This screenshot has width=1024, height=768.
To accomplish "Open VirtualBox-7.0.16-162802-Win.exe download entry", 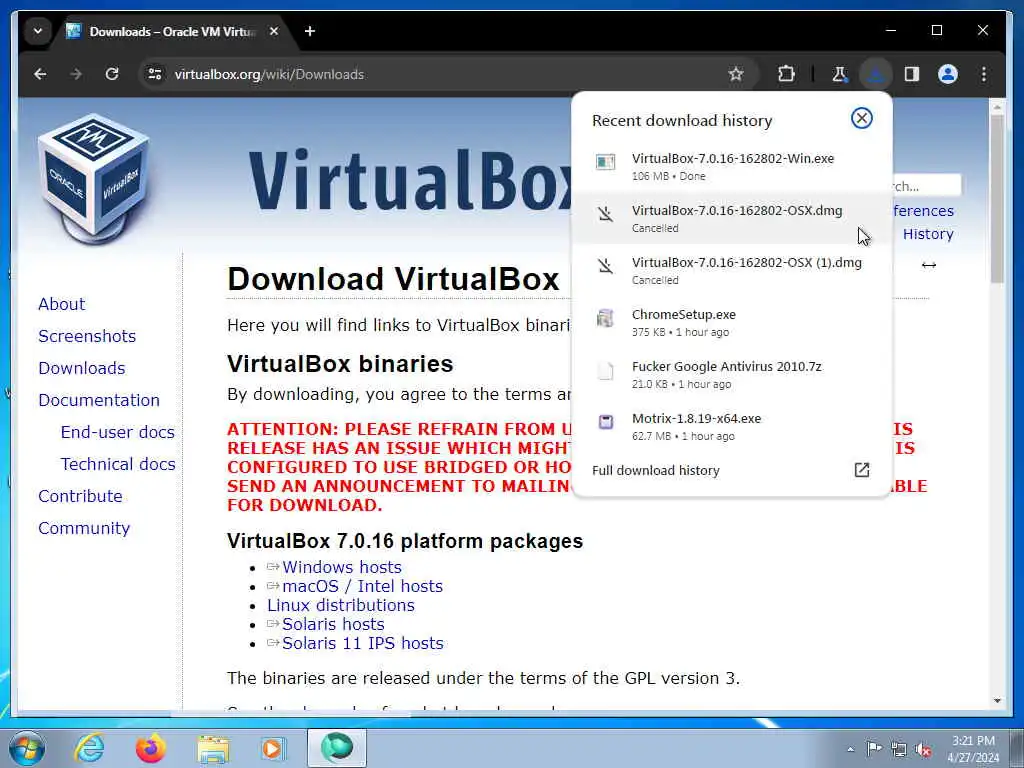I will (x=731, y=167).
